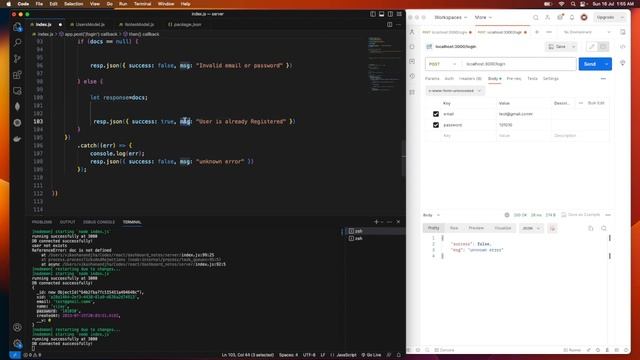The height and width of the screenshot is (360, 640).
Task: Toggle primary sidebar layout icon in VS Code
Action: pyautogui.click(x=373, y=14)
